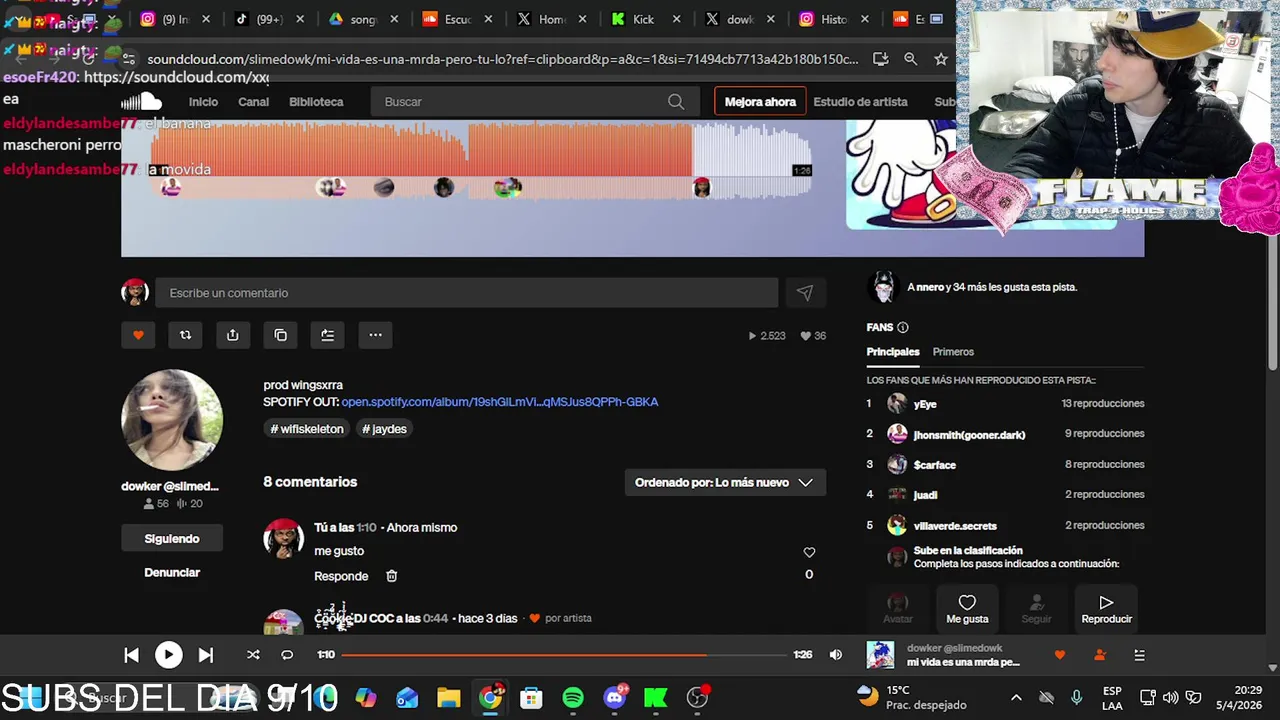Click the install app icon in address bar
This screenshot has height=720, width=1280.
click(880, 59)
